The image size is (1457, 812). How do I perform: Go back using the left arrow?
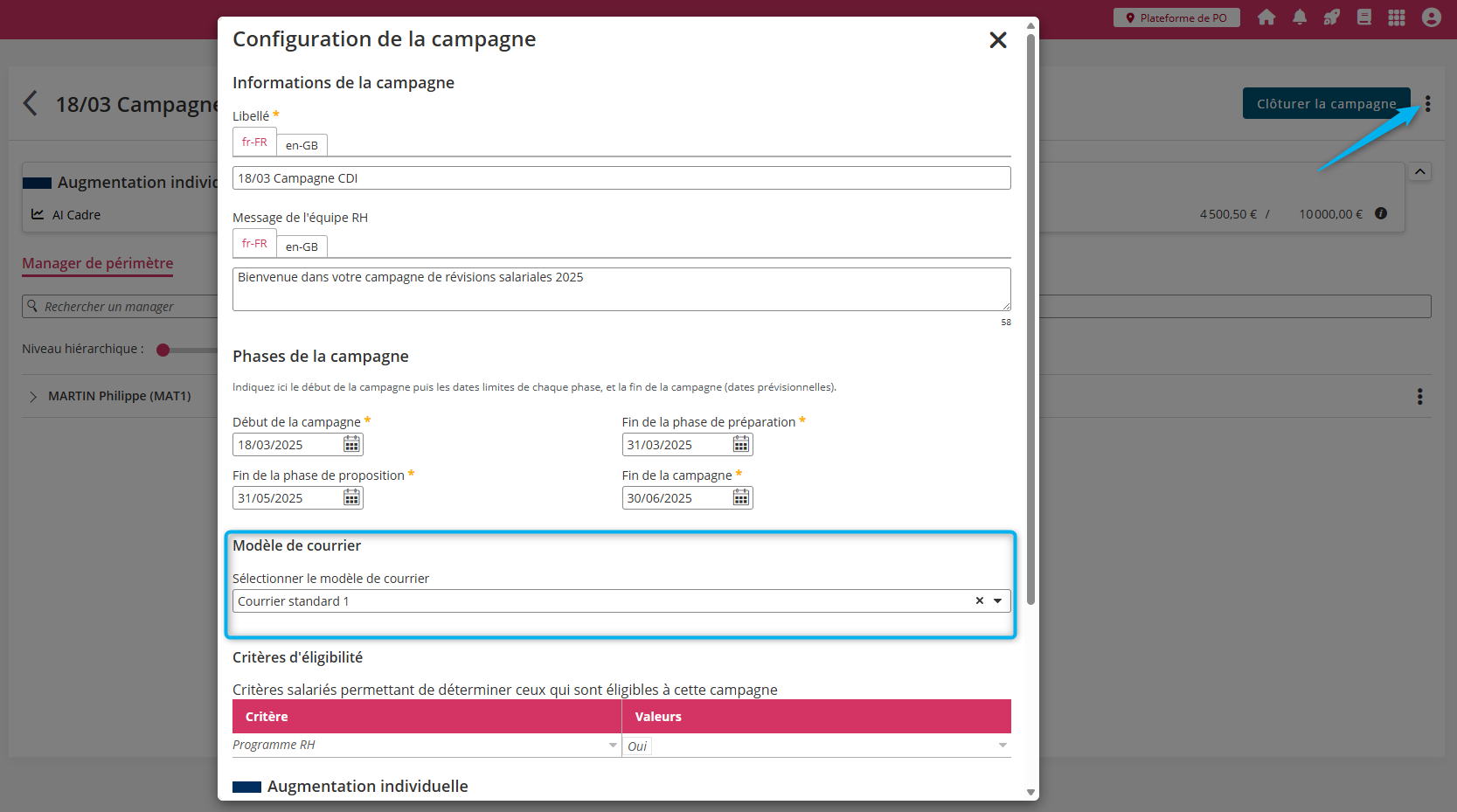click(31, 103)
